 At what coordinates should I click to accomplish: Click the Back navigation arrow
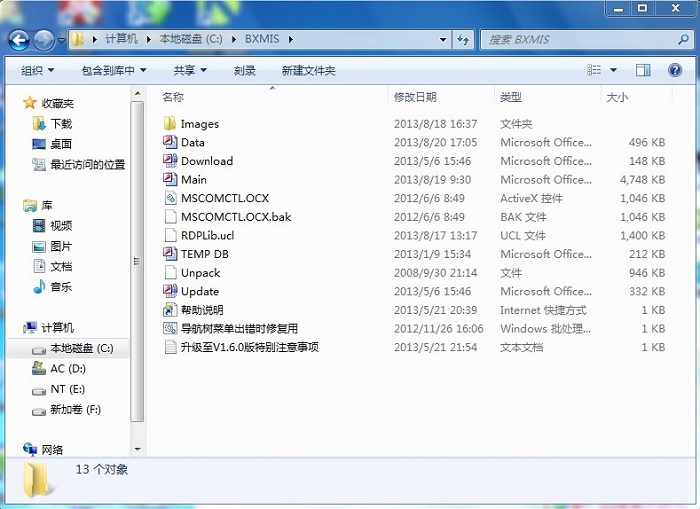tap(19, 40)
